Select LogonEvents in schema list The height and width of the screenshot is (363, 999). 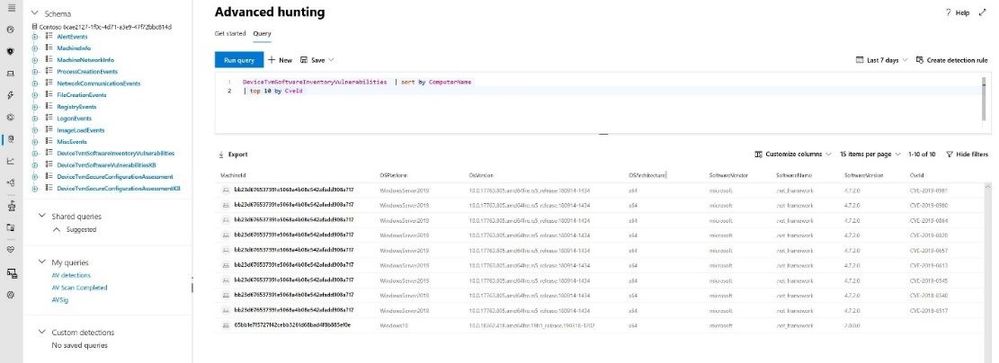click(x=74, y=118)
